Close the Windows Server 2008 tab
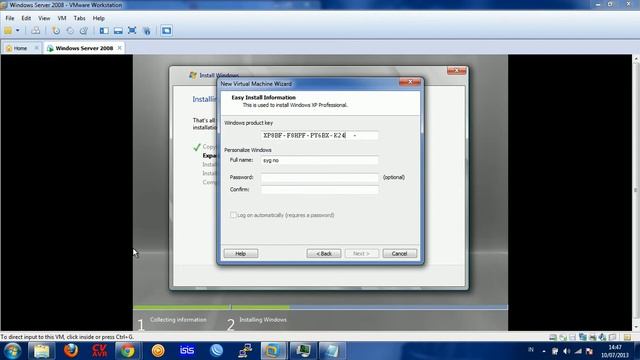The width and height of the screenshot is (640, 360). pyautogui.click(x=120, y=48)
